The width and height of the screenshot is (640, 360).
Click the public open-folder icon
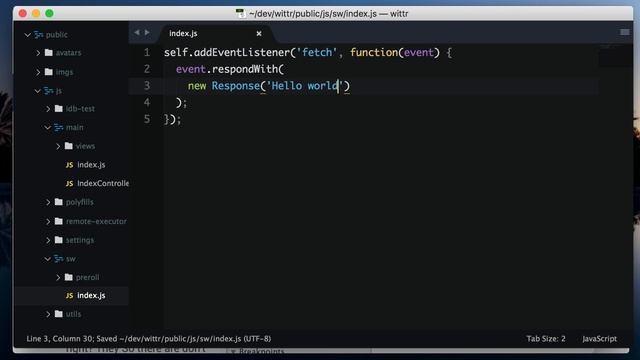39,35
